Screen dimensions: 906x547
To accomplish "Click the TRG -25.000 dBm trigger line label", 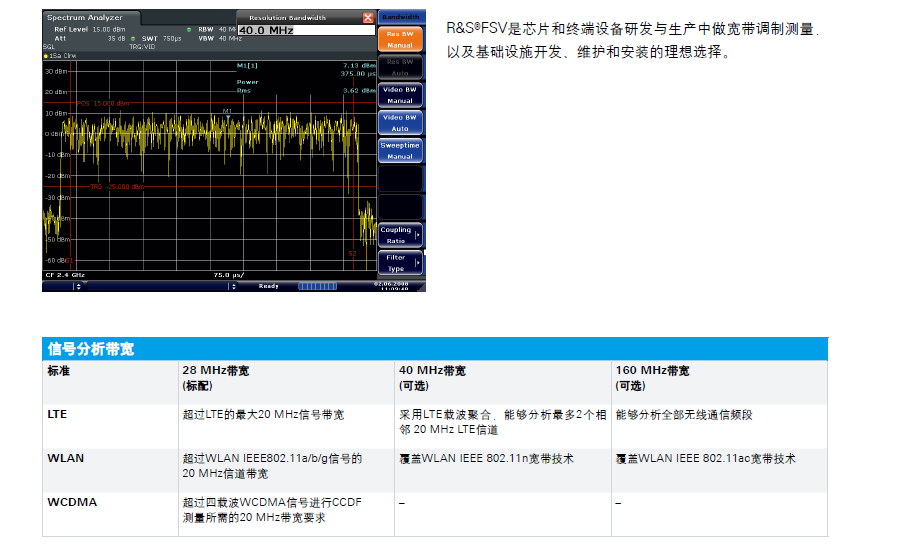I will pos(117,187).
